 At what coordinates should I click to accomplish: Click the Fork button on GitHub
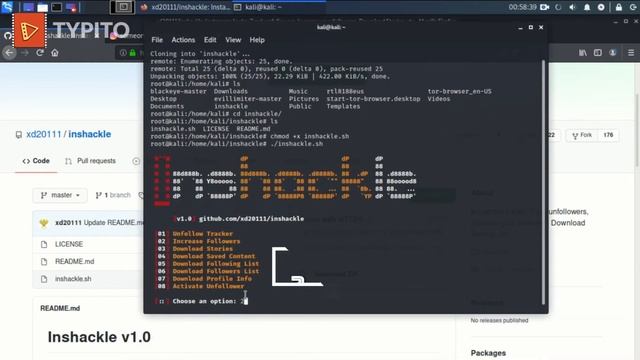[x=582, y=135]
